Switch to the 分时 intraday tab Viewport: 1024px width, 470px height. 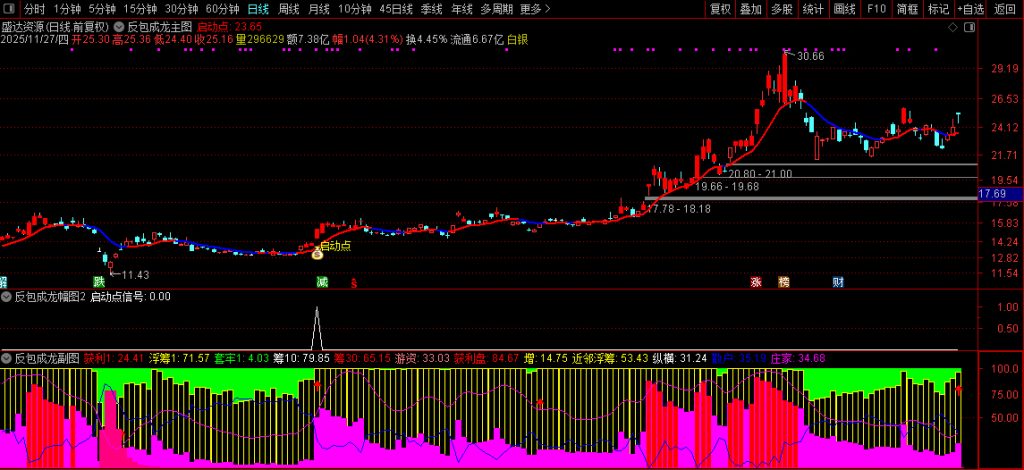click(35, 9)
